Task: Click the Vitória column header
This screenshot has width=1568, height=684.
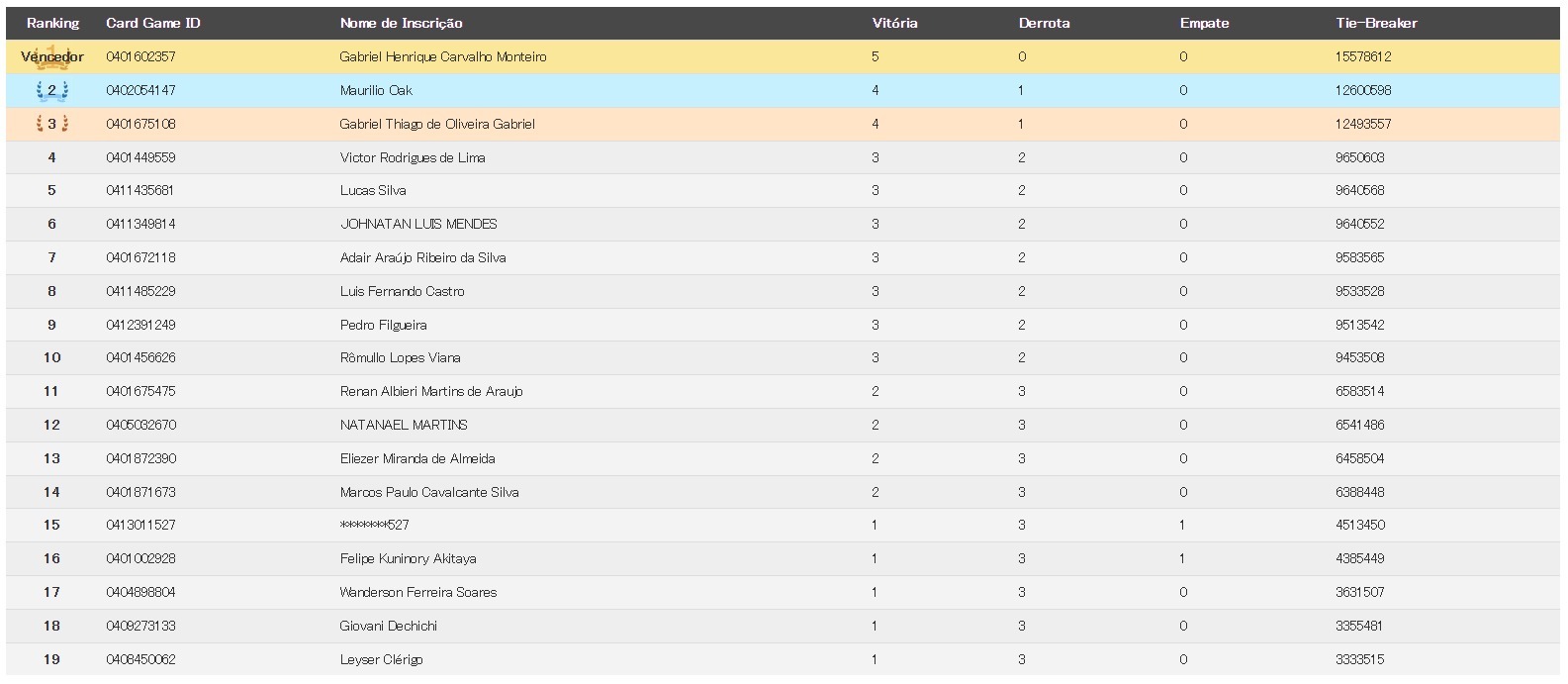Action: pyautogui.click(x=894, y=23)
